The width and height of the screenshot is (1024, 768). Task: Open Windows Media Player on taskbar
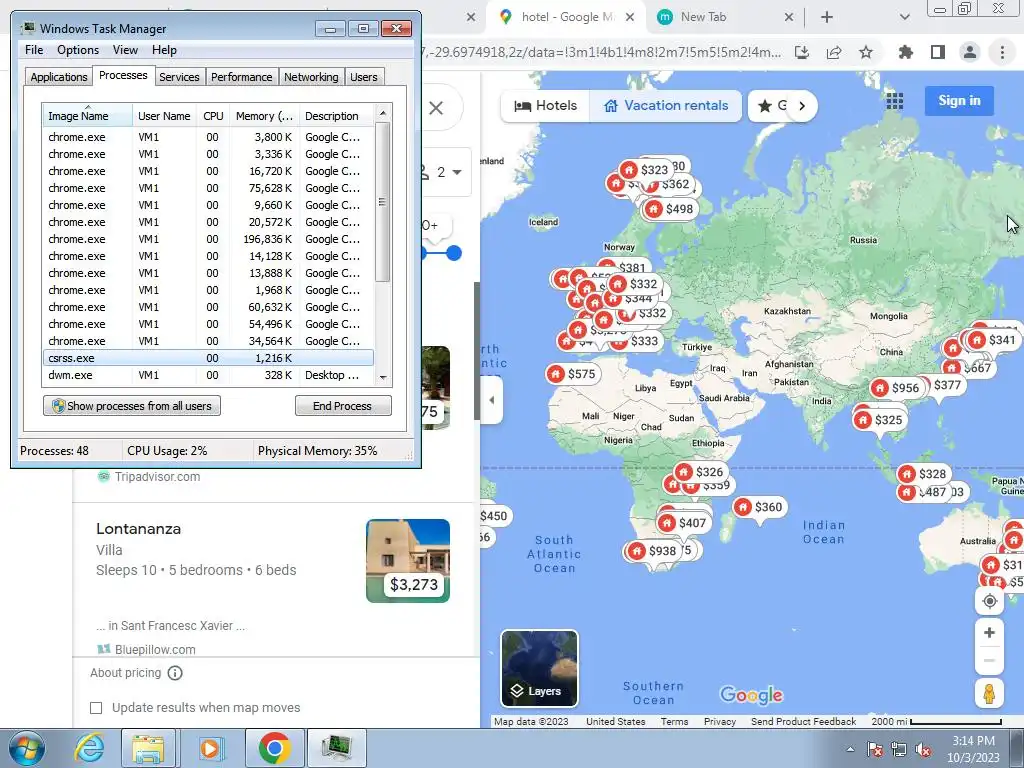pyautogui.click(x=210, y=748)
